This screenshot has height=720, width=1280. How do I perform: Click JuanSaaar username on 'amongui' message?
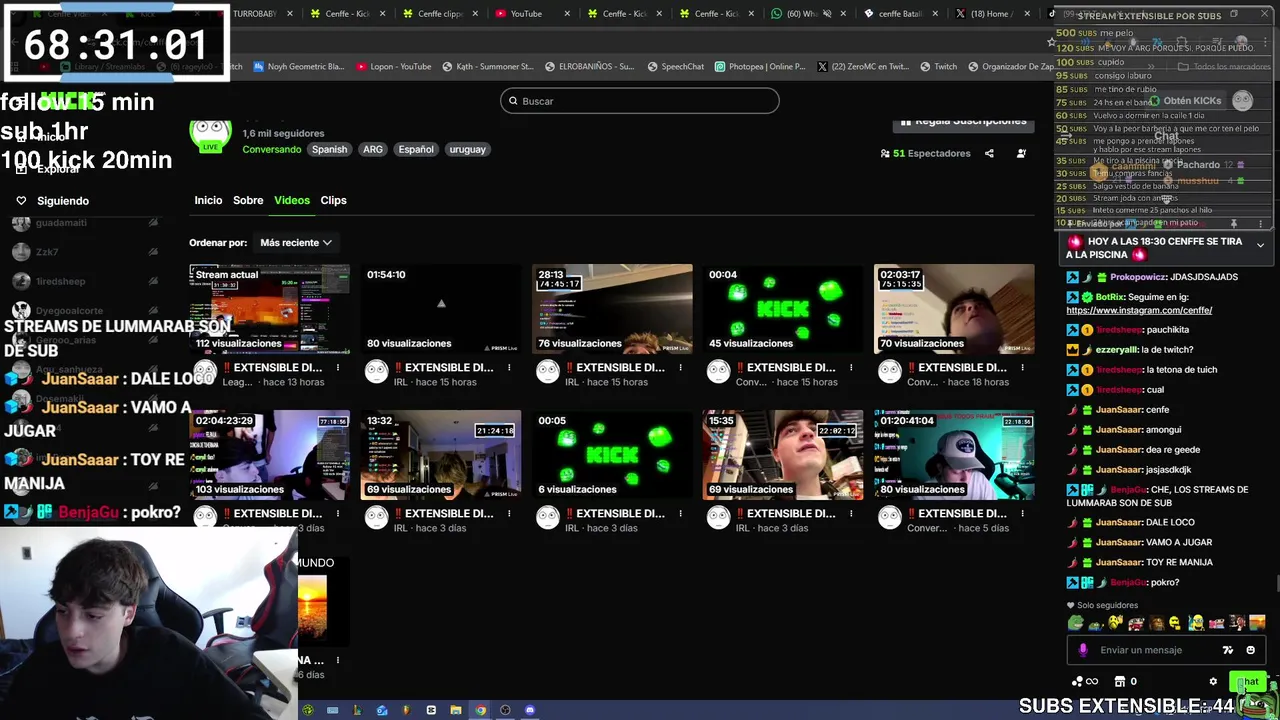tap(1118, 430)
